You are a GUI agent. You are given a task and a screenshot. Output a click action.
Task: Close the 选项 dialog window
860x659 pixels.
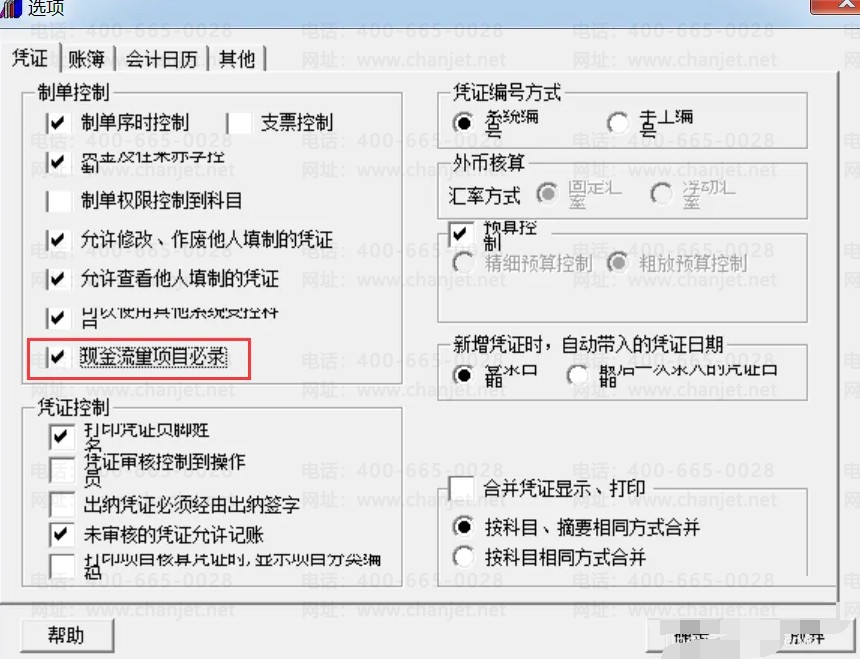pyautogui.click(x=835, y=6)
